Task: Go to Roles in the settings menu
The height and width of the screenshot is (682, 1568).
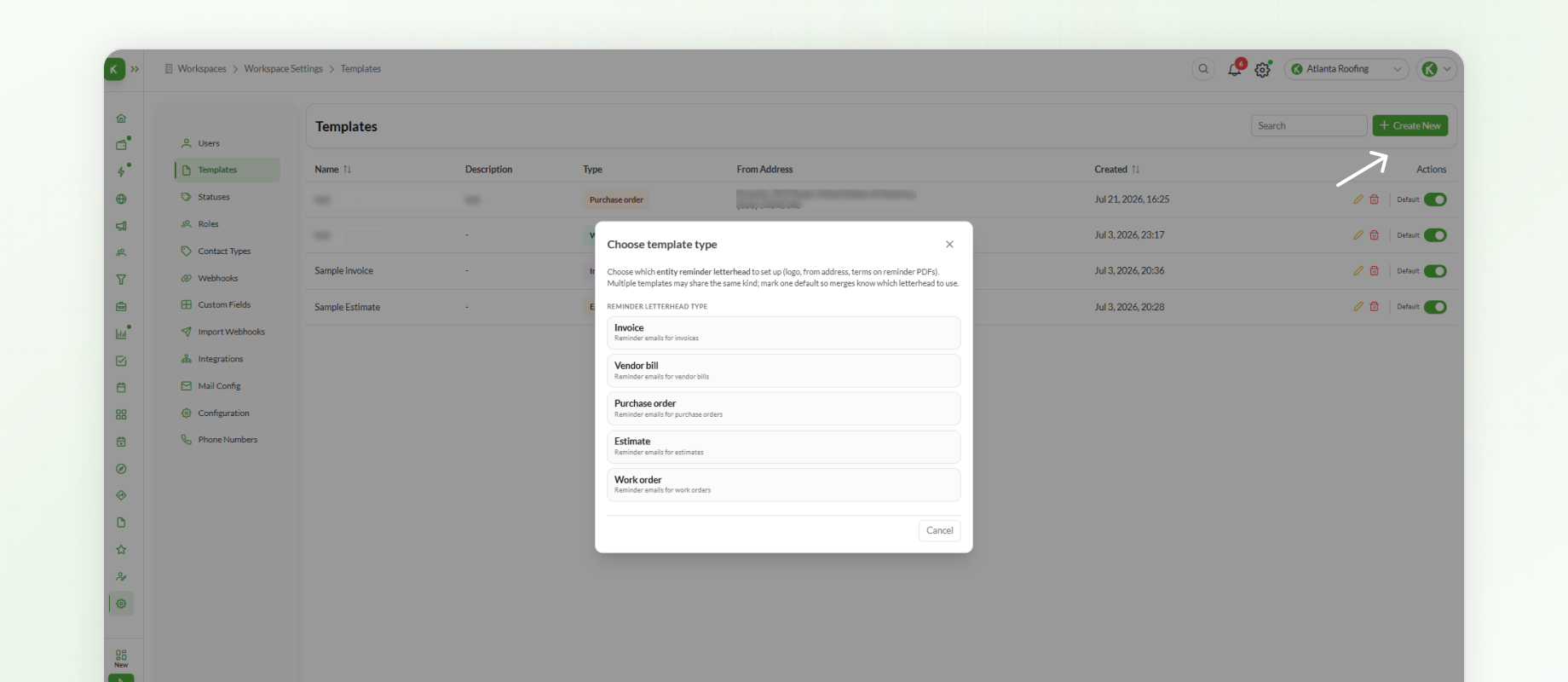Action: pyautogui.click(x=227, y=224)
